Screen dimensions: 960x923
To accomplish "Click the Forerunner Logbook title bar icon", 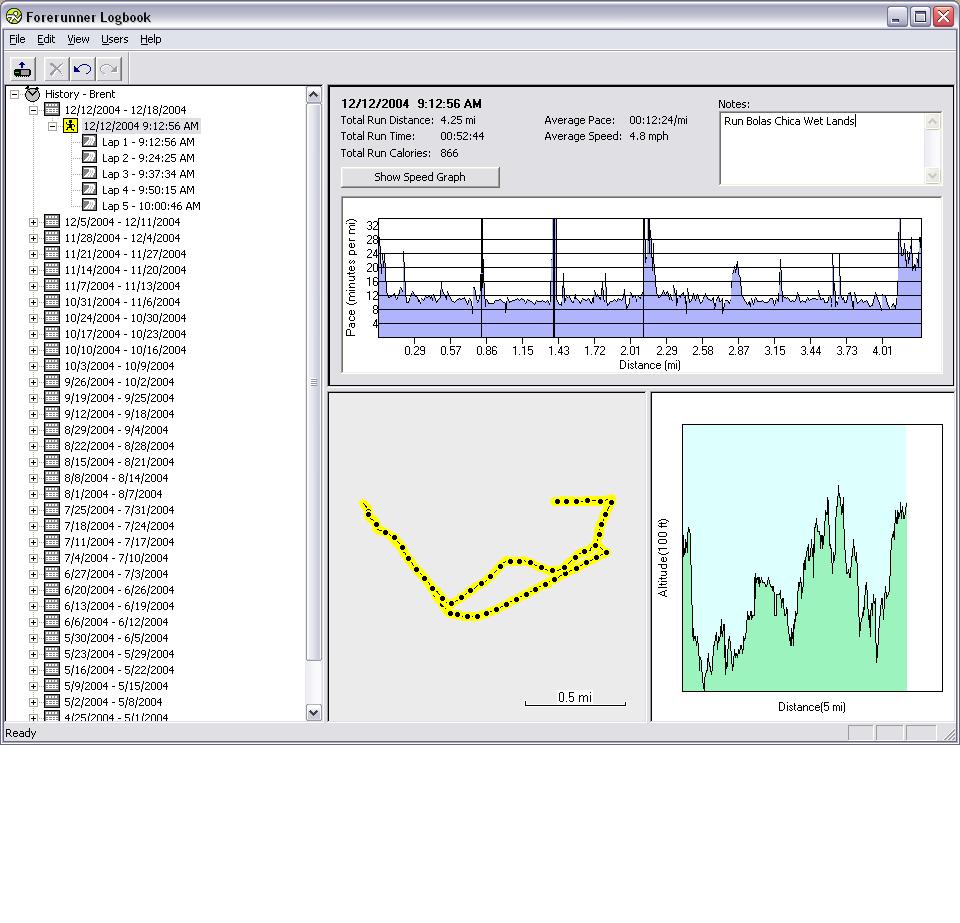I will [13, 17].
